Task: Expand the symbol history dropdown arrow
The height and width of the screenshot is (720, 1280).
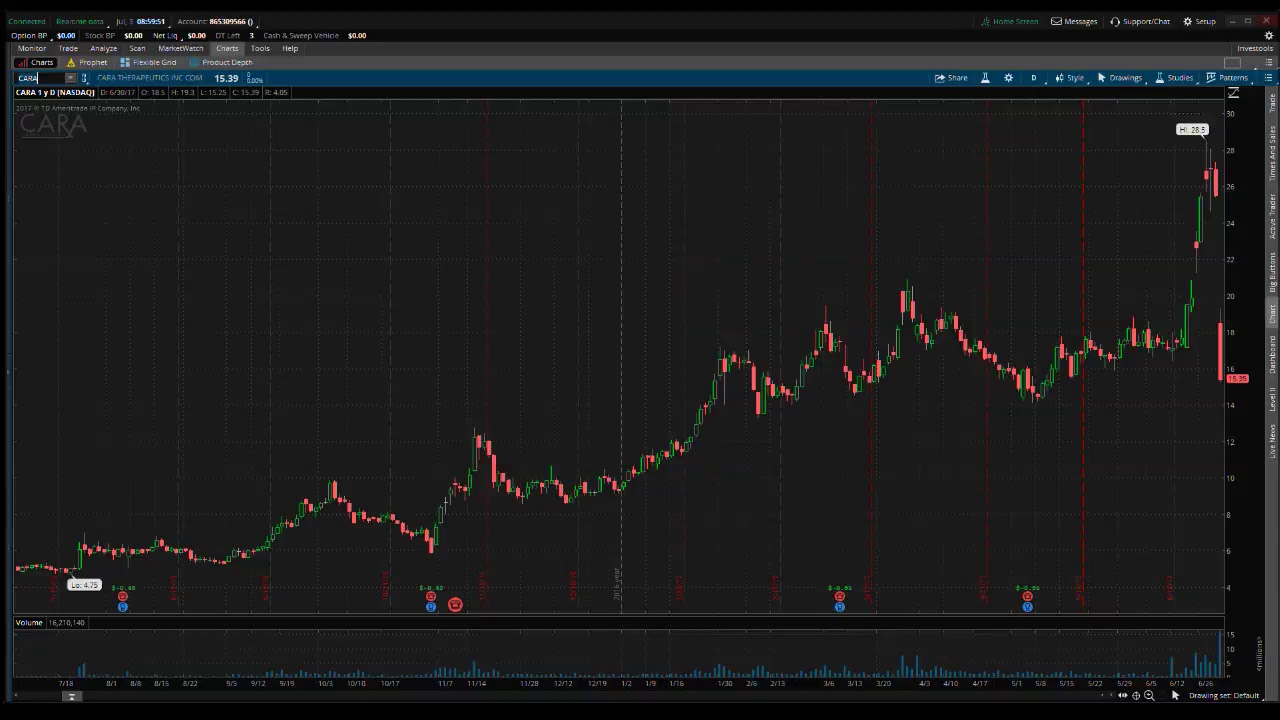Action: (x=70, y=78)
